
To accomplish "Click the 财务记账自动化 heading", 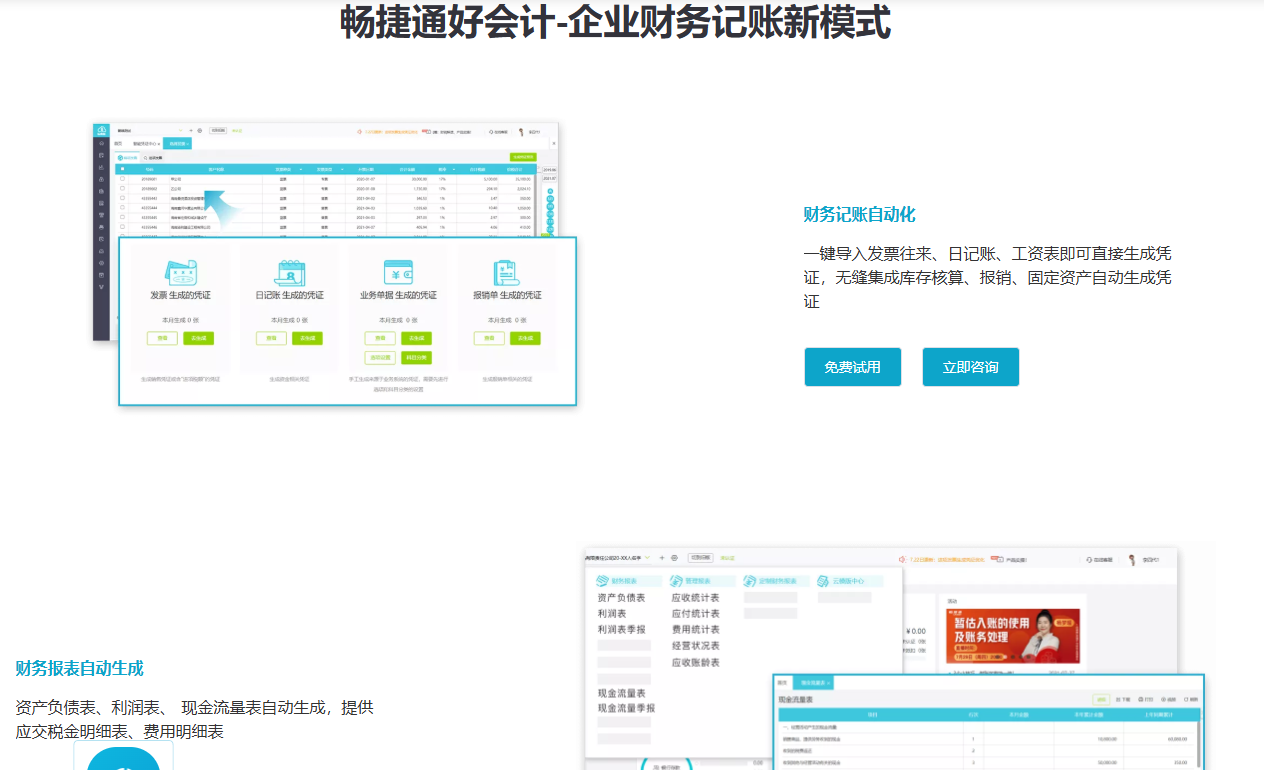I will point(859,215).
